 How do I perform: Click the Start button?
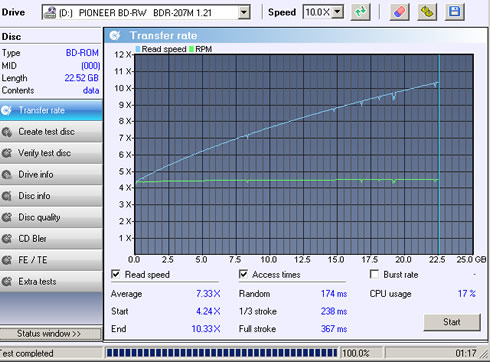(x=452, y=322)
